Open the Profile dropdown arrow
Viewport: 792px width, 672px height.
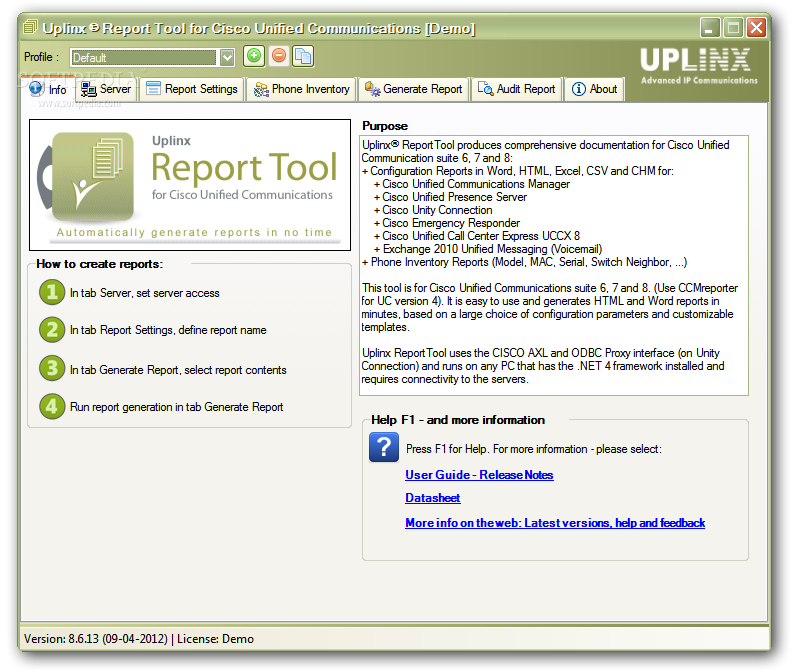click(x=227, y=58)
